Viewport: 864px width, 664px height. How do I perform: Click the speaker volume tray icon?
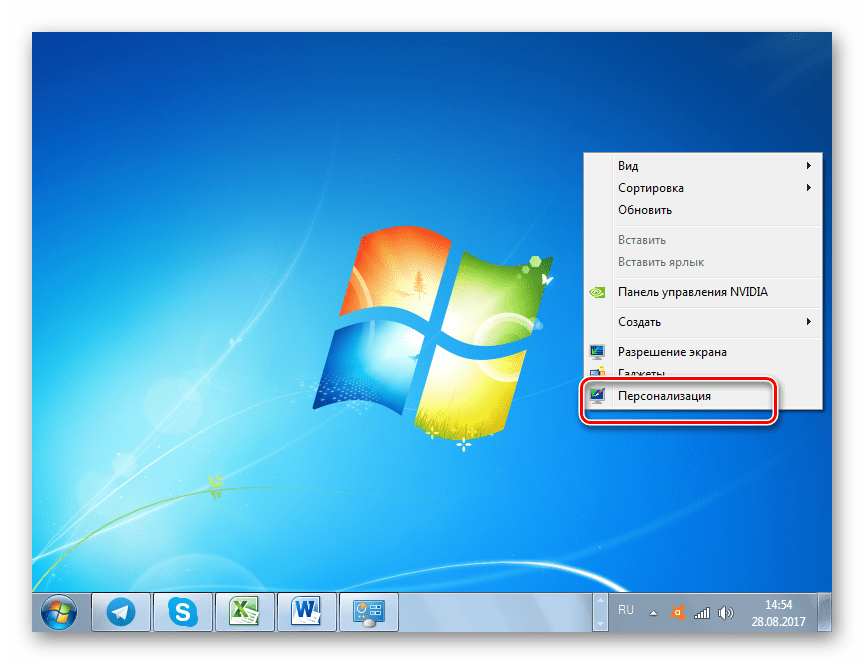coord(726,612)
